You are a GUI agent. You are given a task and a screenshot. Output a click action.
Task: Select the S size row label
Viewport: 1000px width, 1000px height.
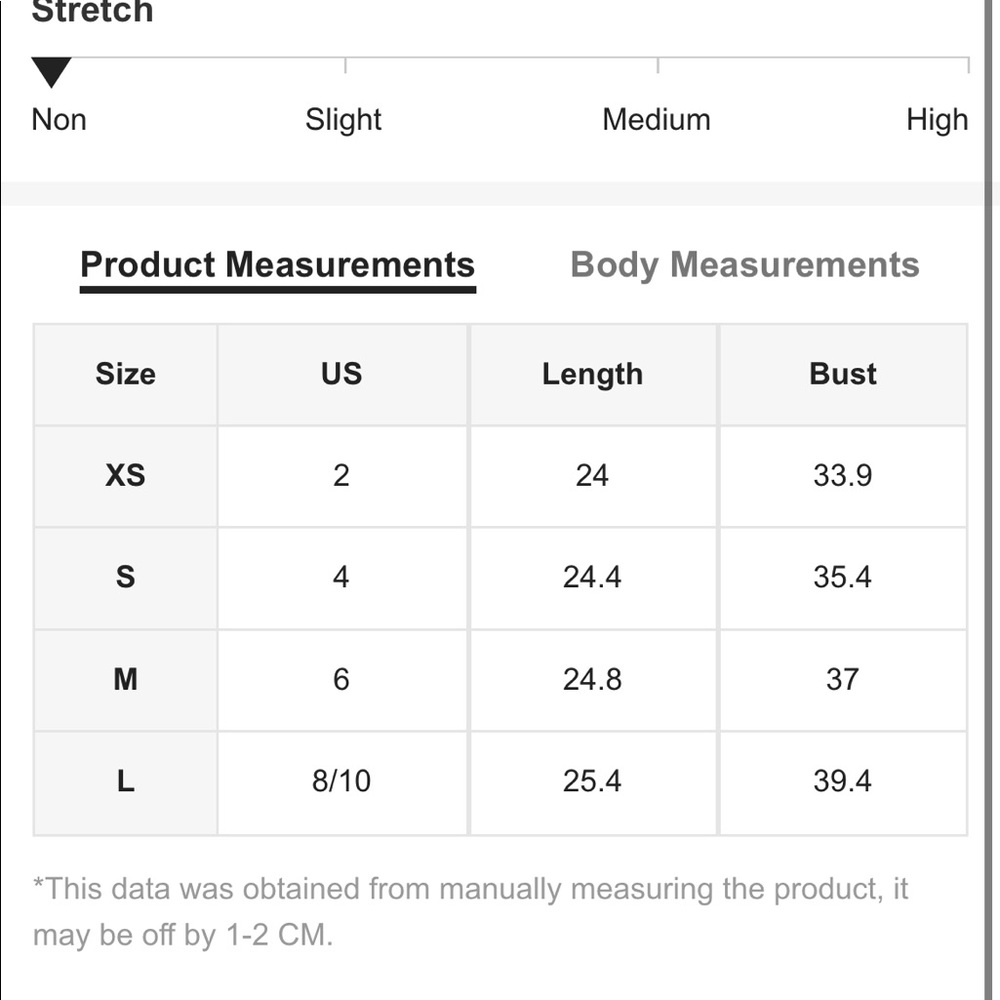click(x=125, y=577)
